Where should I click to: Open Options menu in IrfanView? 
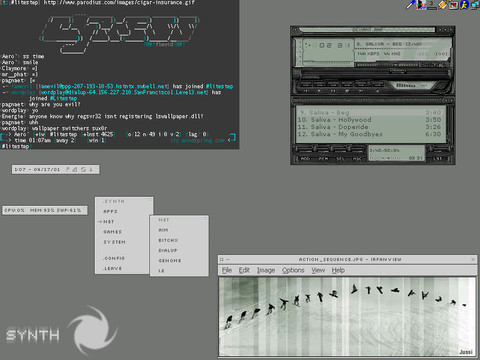[293, 270]
